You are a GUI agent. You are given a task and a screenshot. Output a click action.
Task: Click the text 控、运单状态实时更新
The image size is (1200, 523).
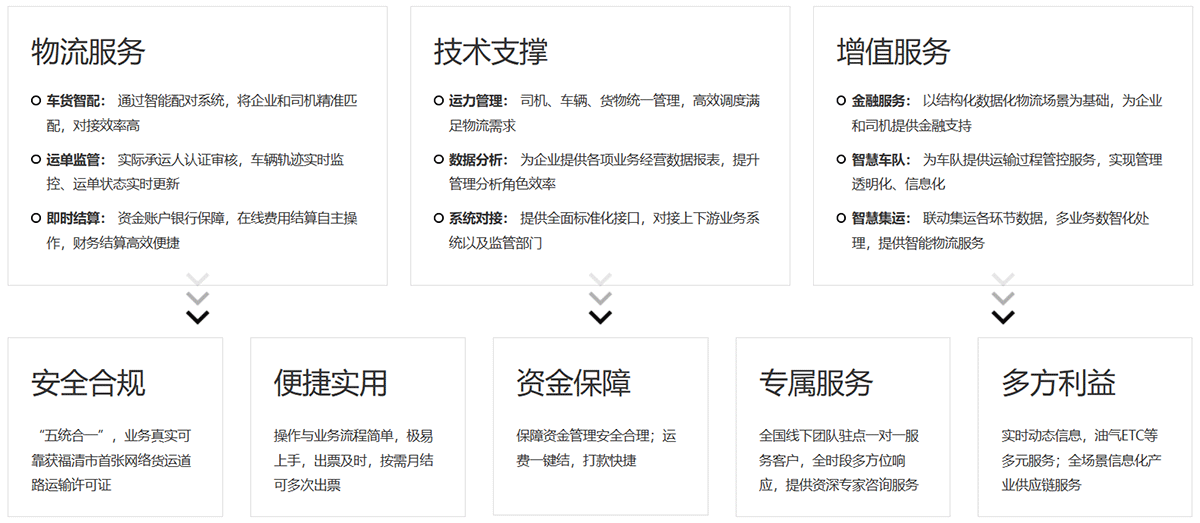(113, 184)
